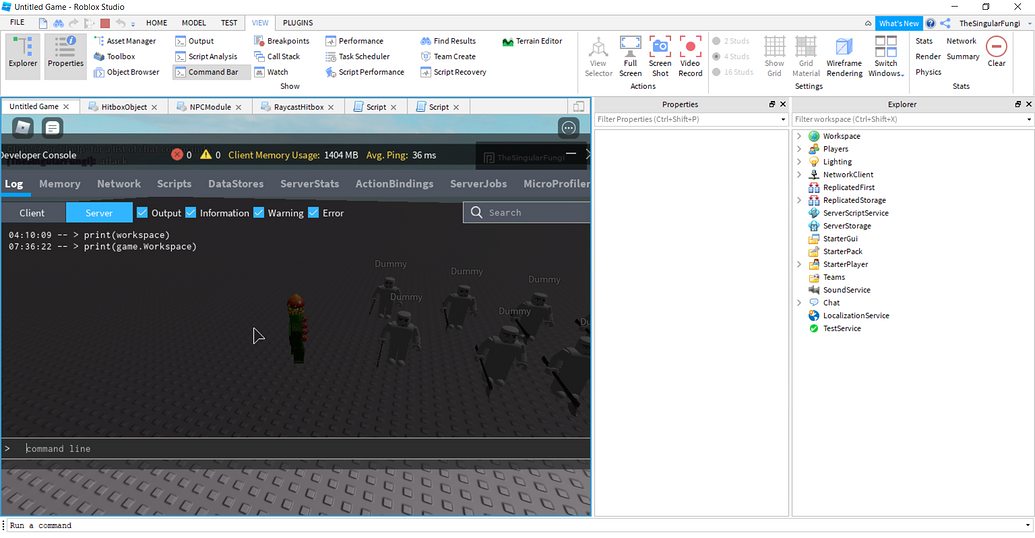This screenshot has height=538, width=1035.
Task: Open the HOME ribbon tab
Action: (156, 23)
